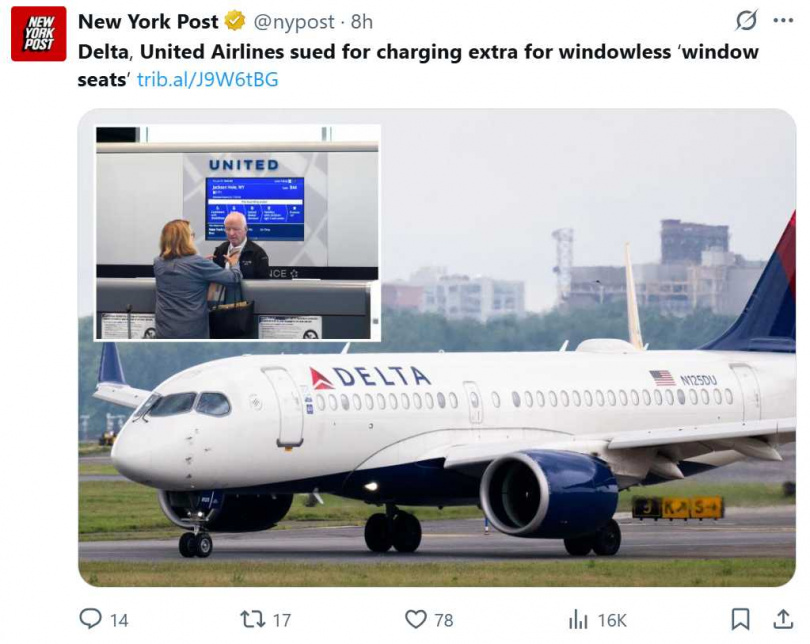Viewport: 810px width, 644px height.
Task: Click the 8h timestamp
Action: point(362,22)
